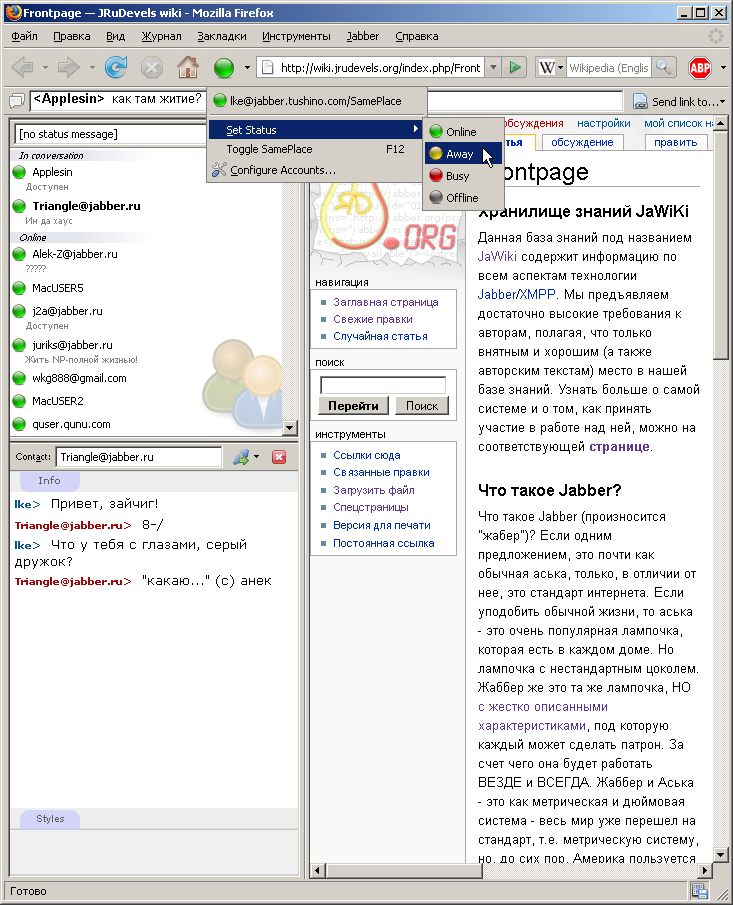Click the Reload page icon
Image resolution: width=733 pixels, height=905 pixels.
tap(117, 68)
